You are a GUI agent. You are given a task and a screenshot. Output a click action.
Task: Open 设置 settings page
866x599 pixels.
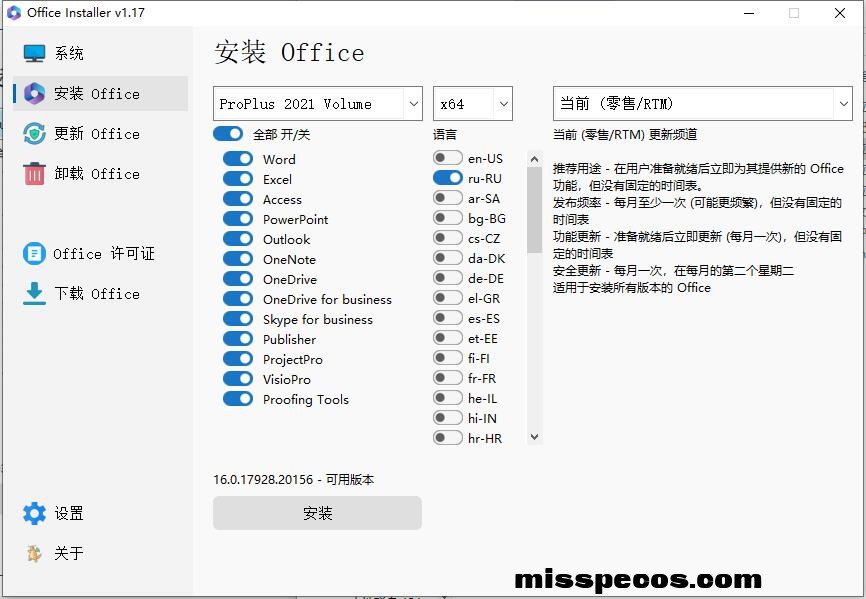pos(101,513)
